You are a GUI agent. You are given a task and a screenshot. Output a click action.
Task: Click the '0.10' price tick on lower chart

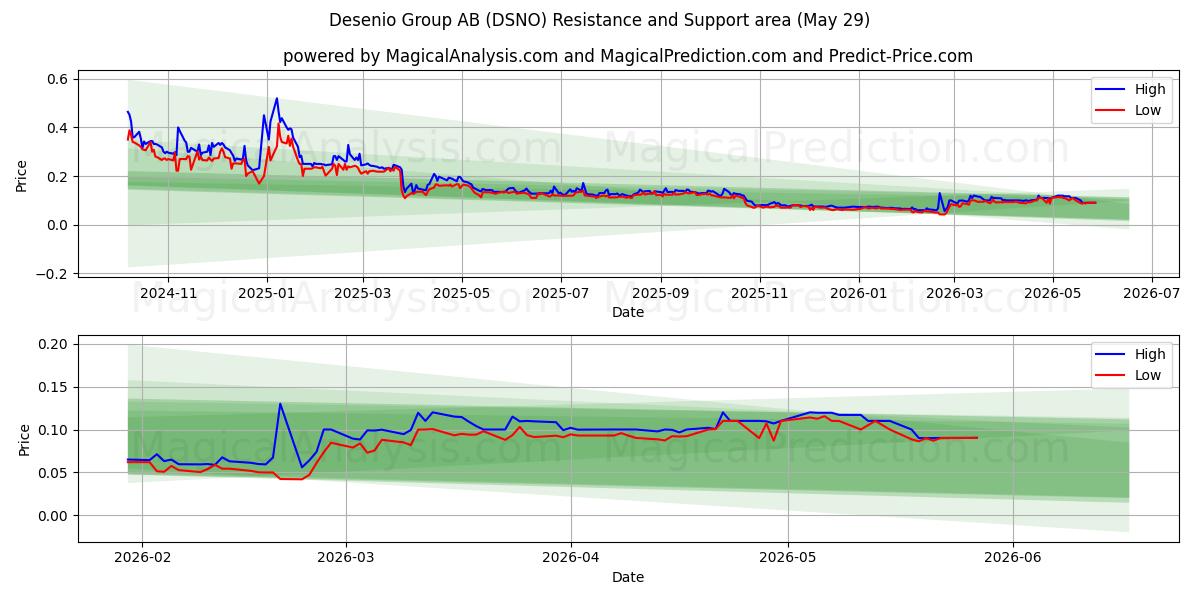click(x=53, y=430)
